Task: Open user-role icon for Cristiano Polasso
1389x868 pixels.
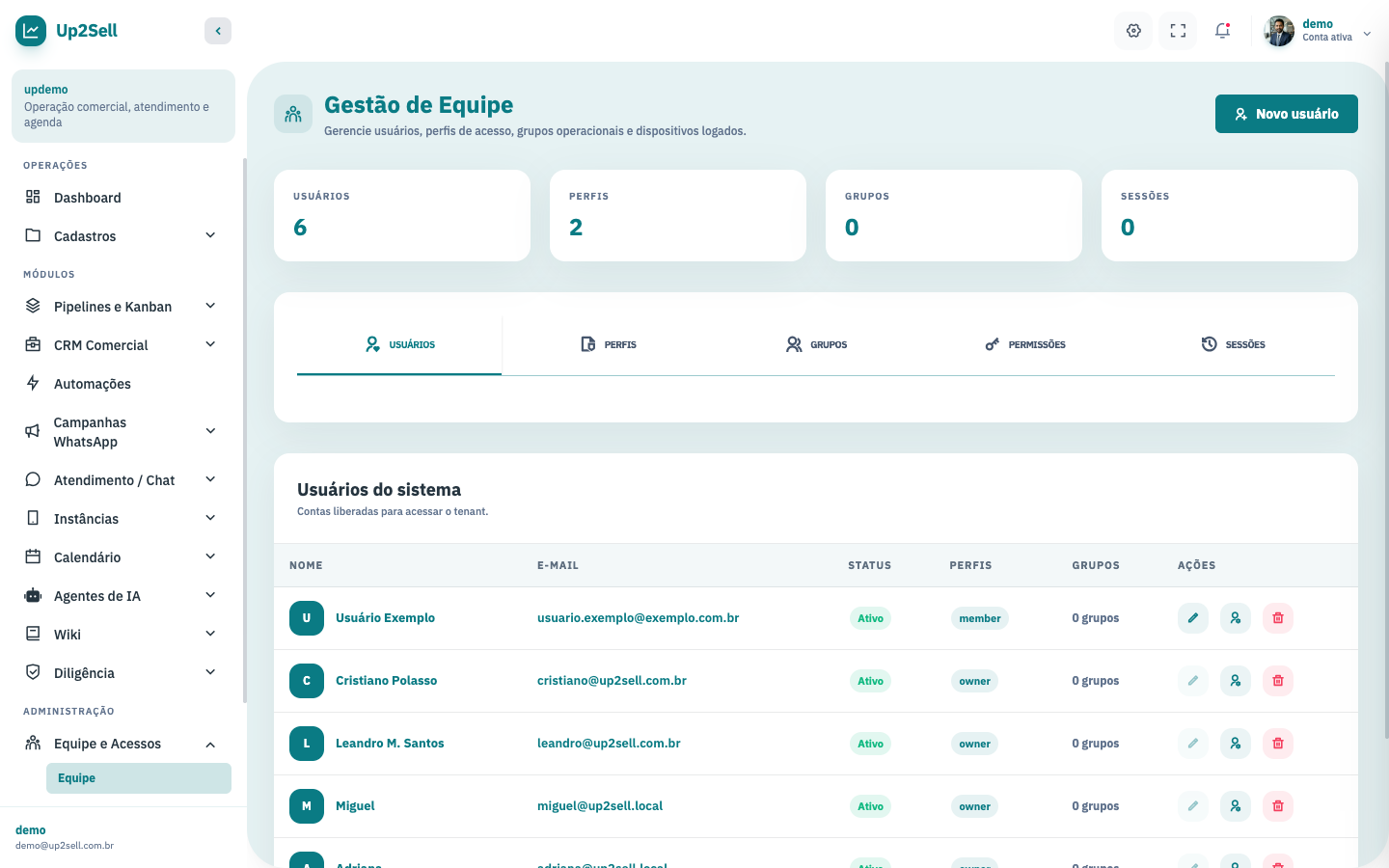Action: tap(1236, 681)
